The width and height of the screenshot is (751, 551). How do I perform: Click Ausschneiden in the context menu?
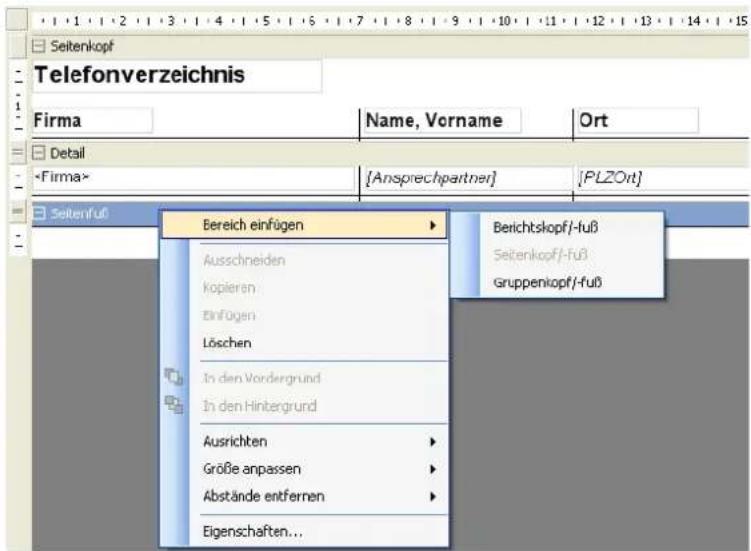pyautogui.click(x=244, y=260)
